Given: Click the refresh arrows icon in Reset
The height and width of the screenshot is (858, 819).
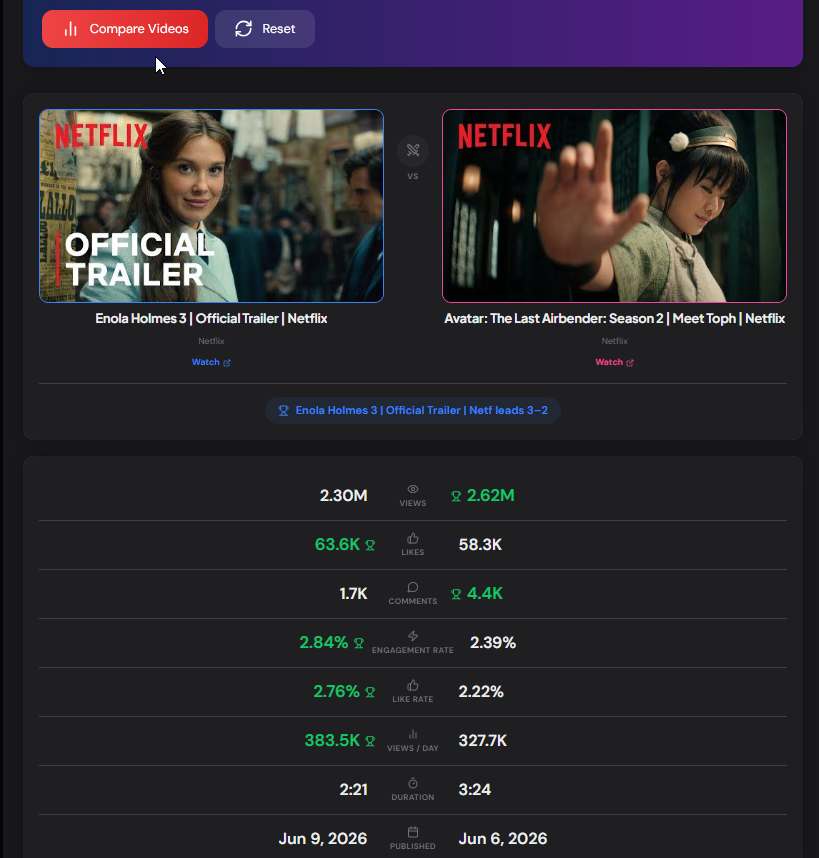Looking at the screenshot, I should click(x=243, y=29).
